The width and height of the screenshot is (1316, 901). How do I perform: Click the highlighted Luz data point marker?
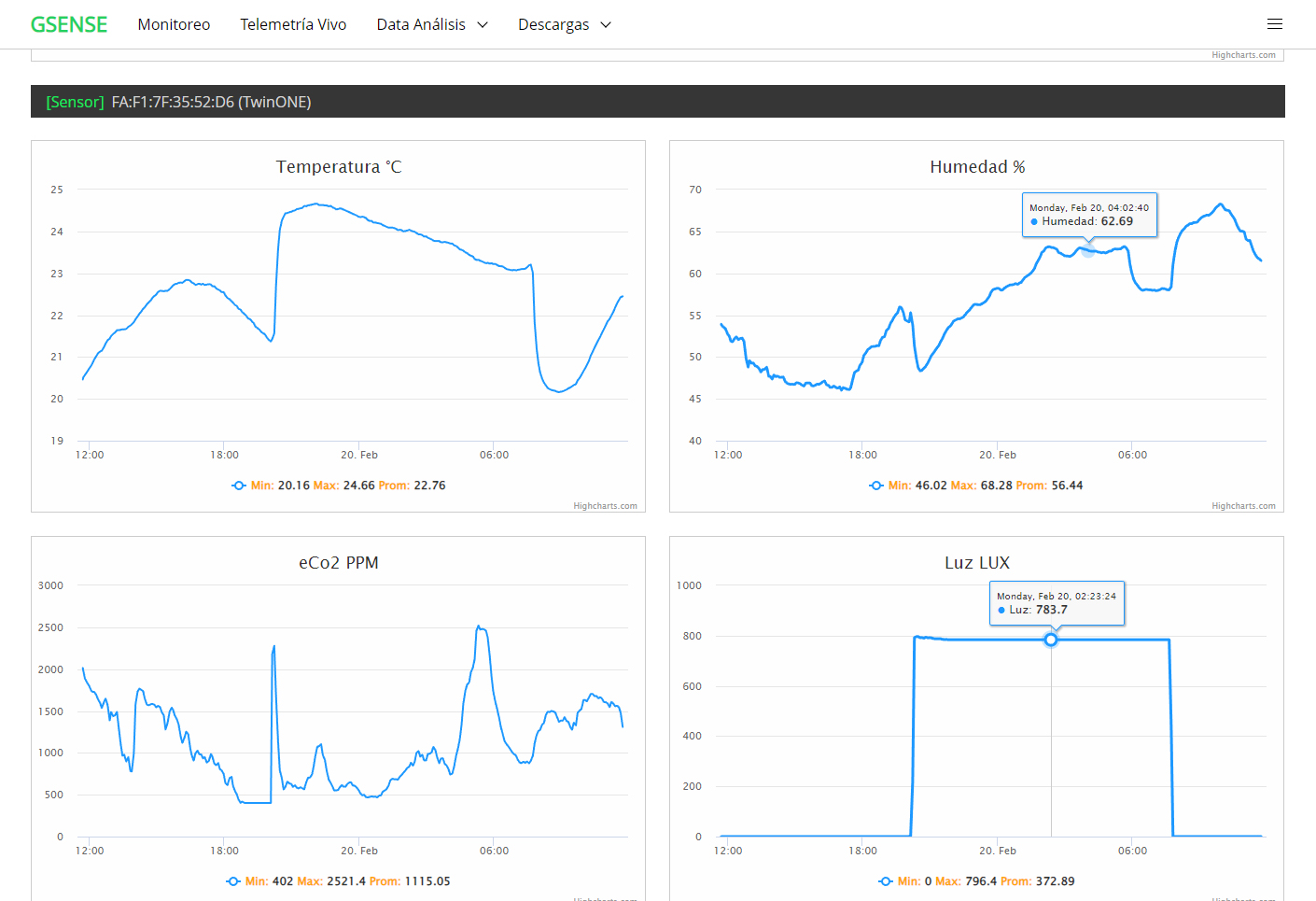(x=1051, y=640)
